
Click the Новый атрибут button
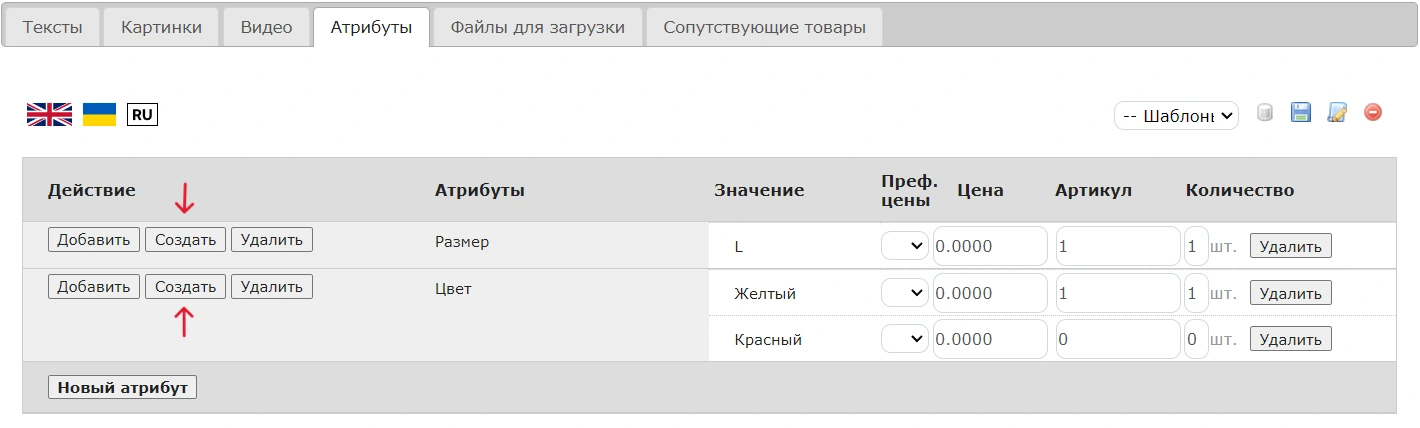click(x=122, y=387)
